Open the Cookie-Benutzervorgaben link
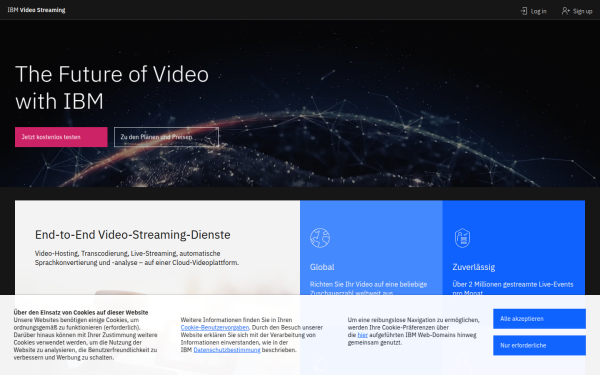600x375 pixels. pos(215,328)
